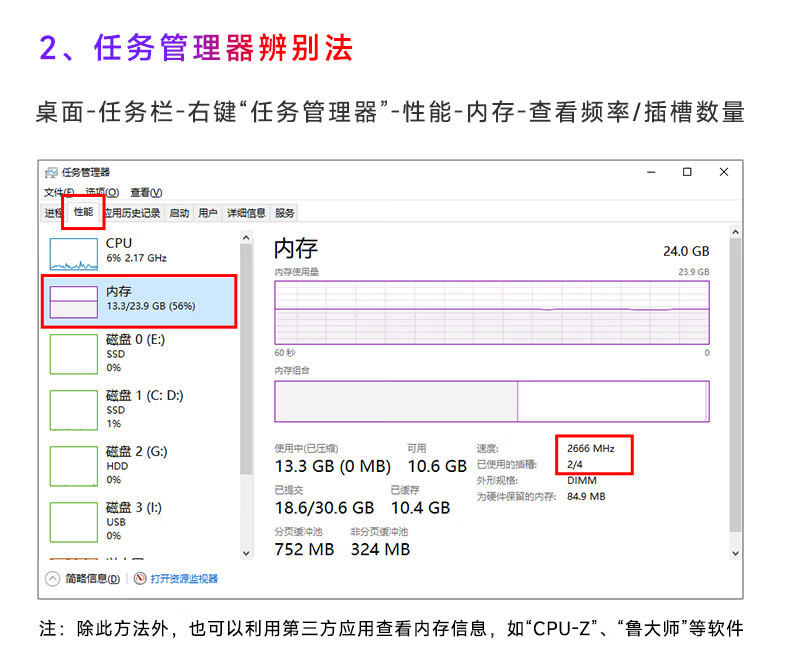Screen dimensions: 790x672
Task: Select the 内存 usage thumbnail
Action: pyautogui.click(x=74, y=302)
